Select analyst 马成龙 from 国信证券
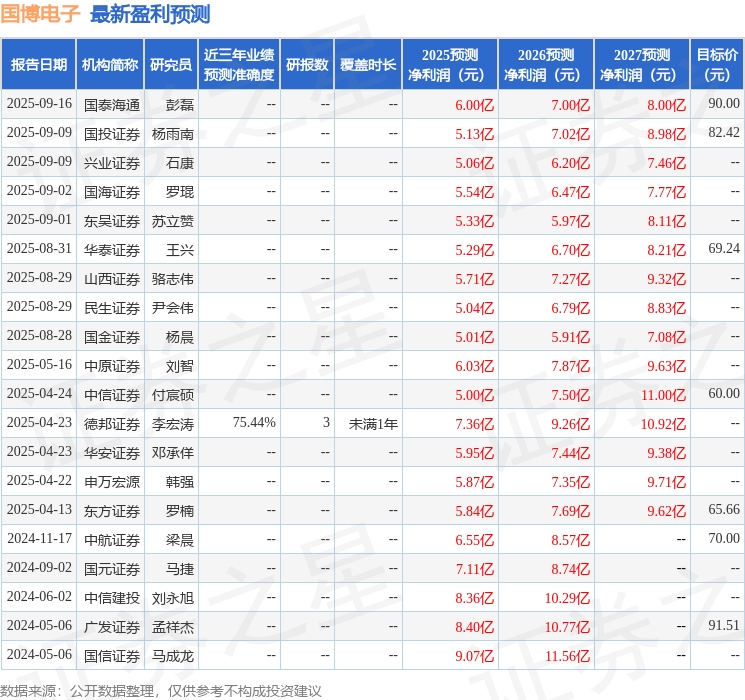745x700 pixels. point(172,656)
